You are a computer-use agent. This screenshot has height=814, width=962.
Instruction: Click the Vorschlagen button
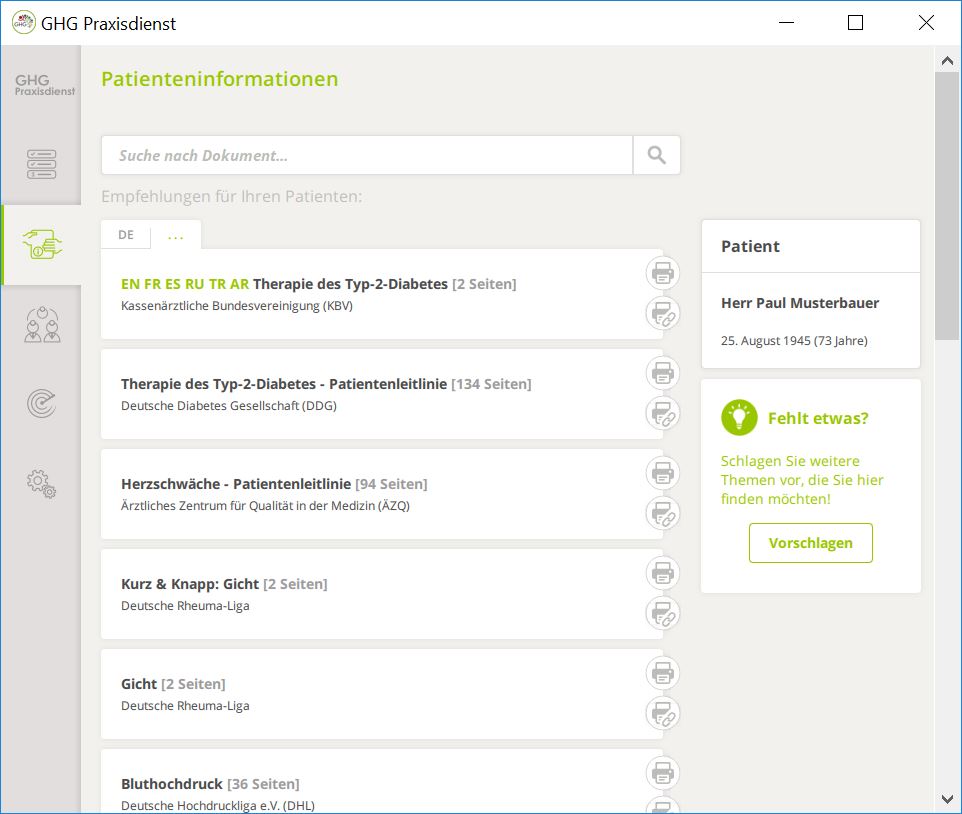pyautogui.click(x=810, y=543)
